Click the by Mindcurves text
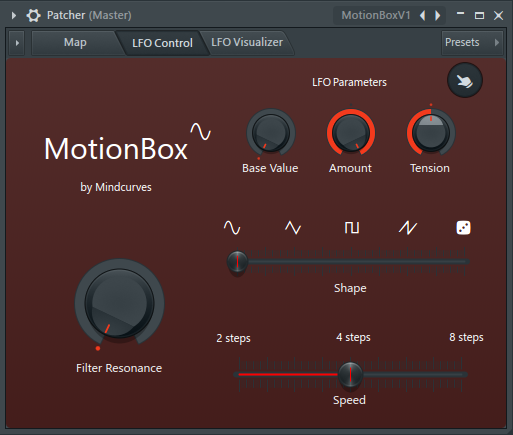 pos(116,187)
